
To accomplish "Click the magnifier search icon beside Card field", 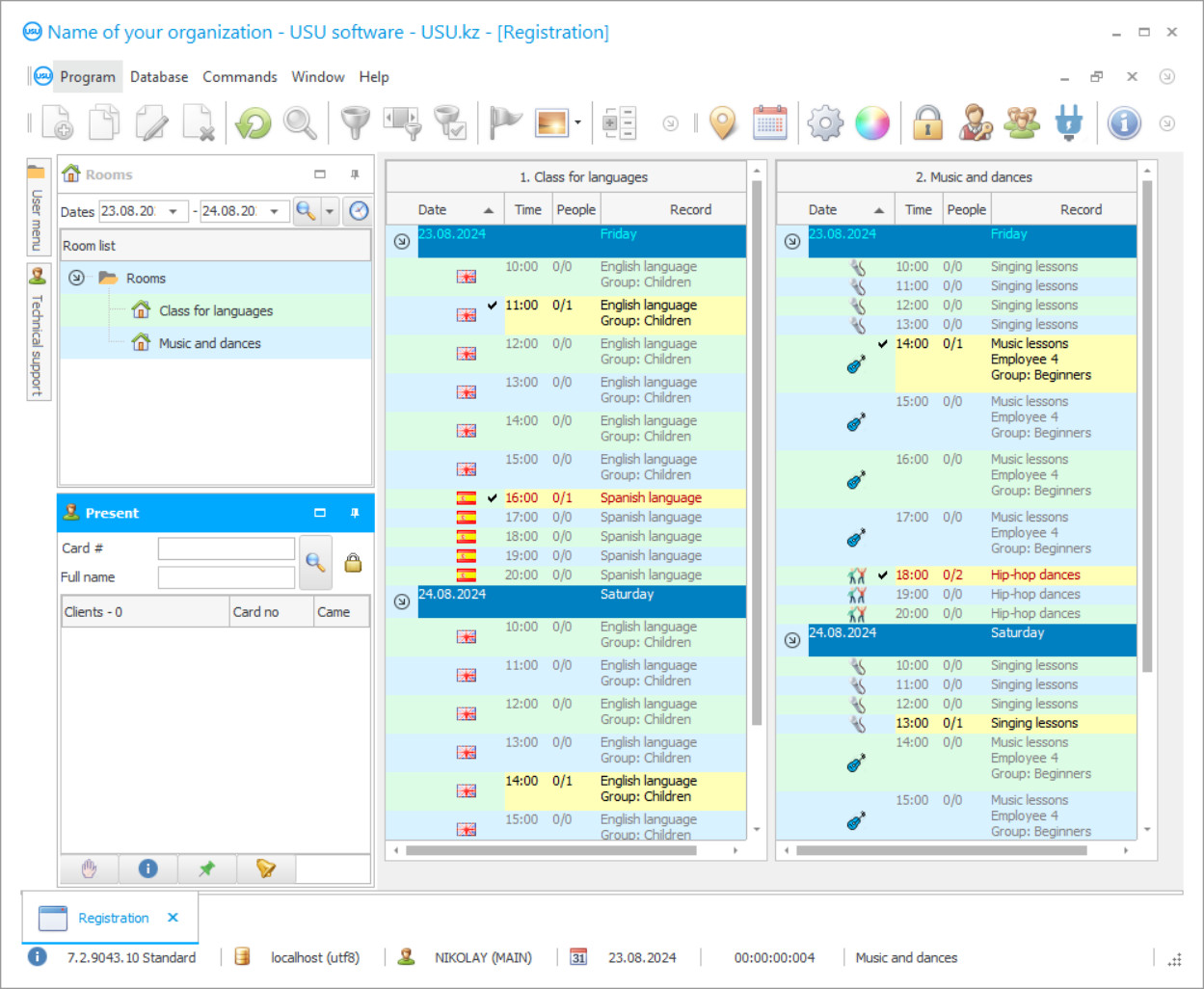I will [x=315, y=562].
